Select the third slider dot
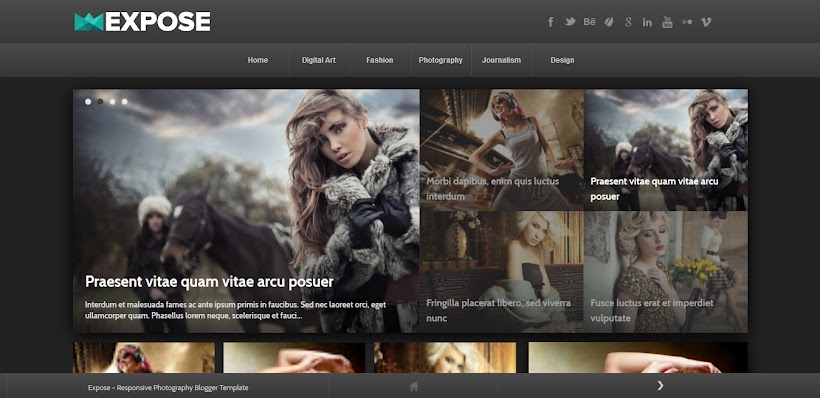The height and width of the screenshot is (398, 820). point(112,101)
